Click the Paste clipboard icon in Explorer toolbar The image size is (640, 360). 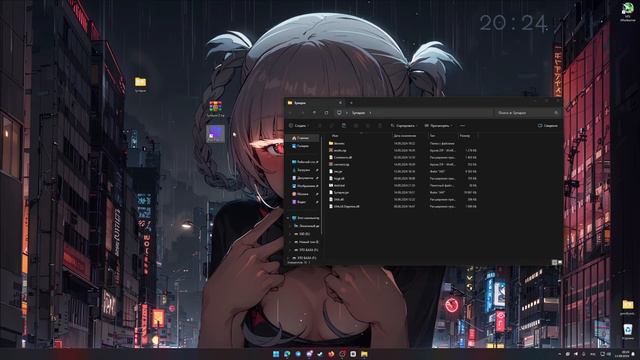click(x=344, y=126)
